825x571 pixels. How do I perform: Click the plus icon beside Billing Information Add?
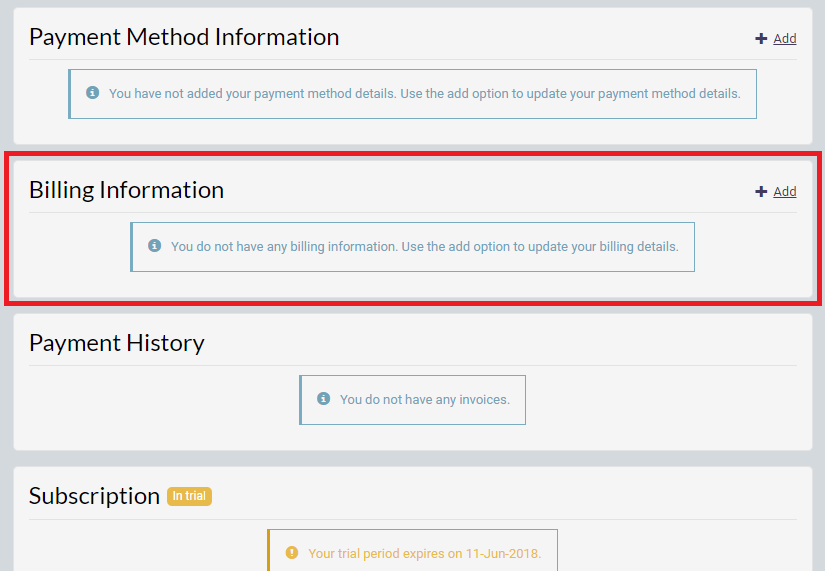pyautogui.click(x=761, y=192)
